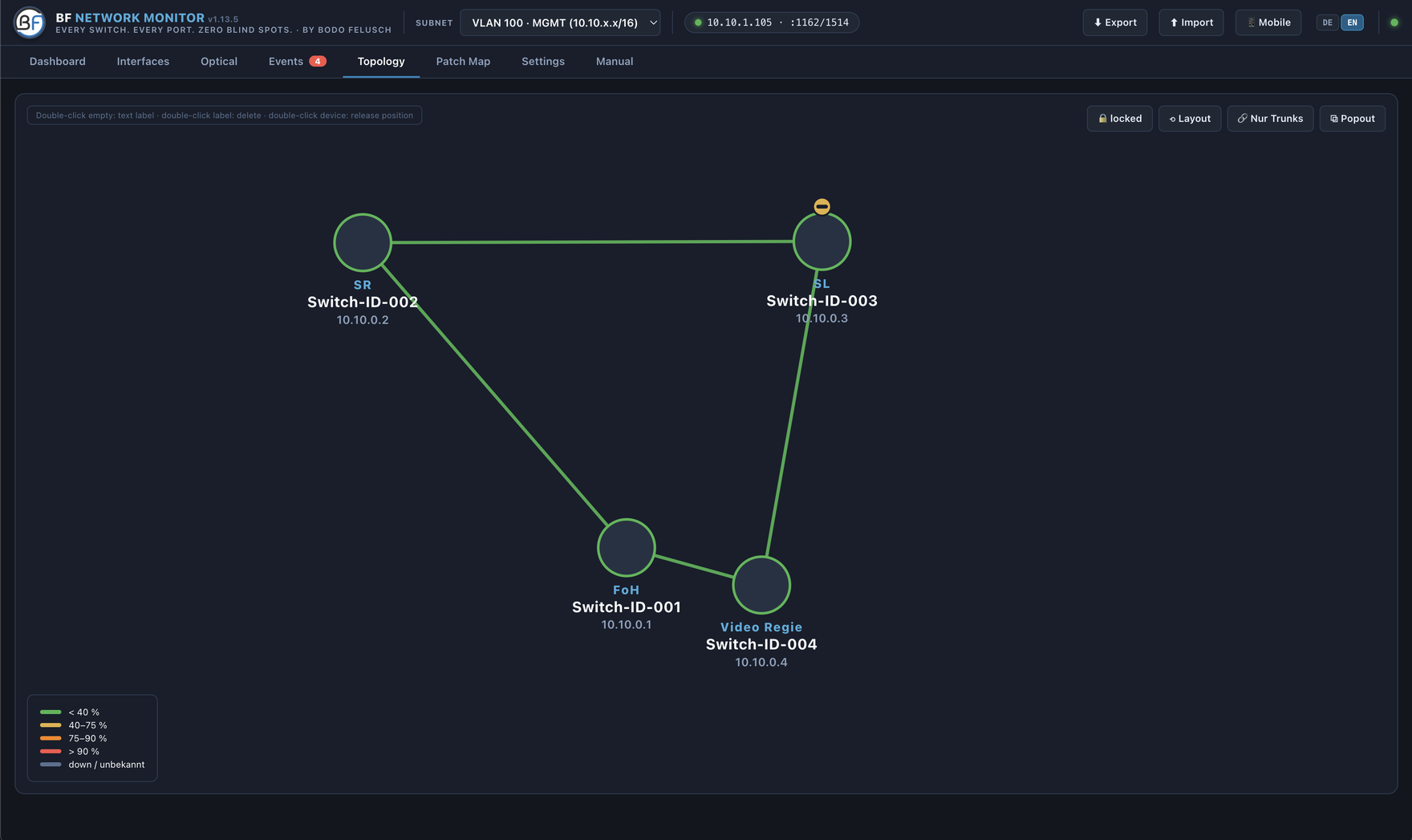Open the Manual tab
1412x840 pixels.
(x=615, y=62)
